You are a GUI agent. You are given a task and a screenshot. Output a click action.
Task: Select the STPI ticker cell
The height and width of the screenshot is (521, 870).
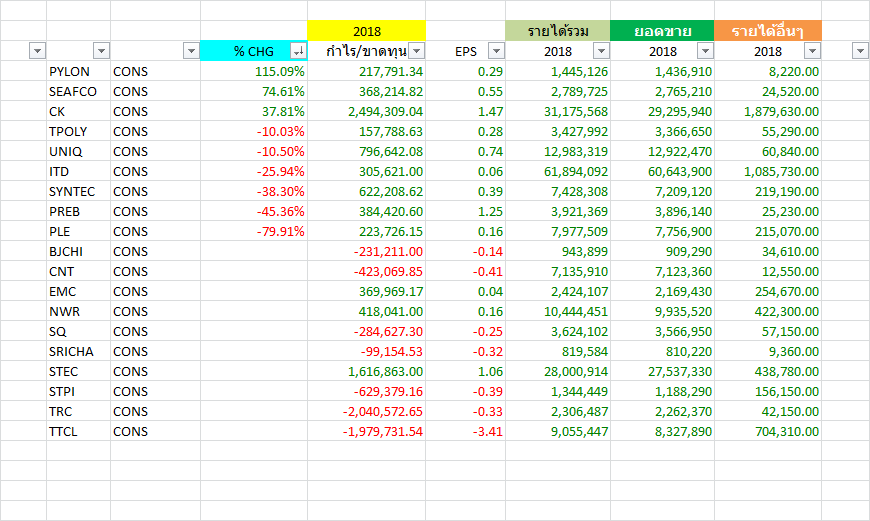[x=78, y=391]
